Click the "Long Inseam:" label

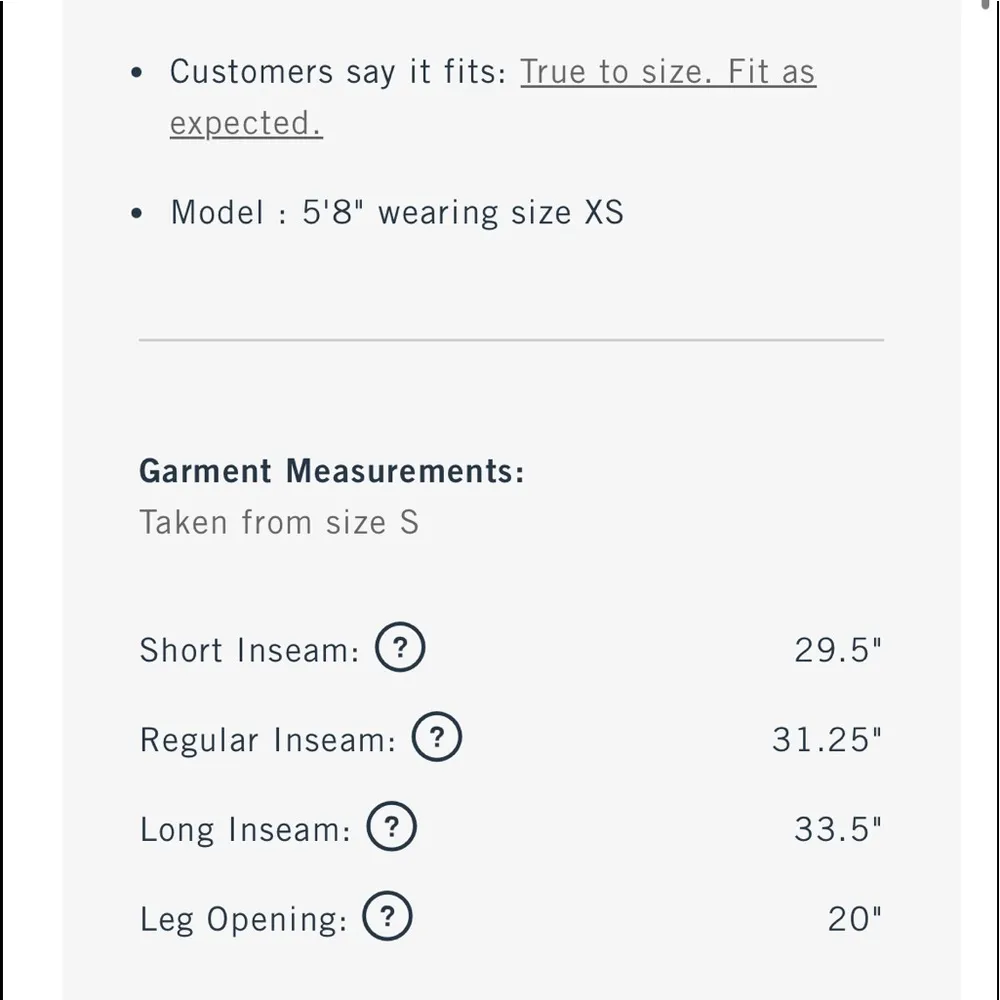(x=245, y=830)
